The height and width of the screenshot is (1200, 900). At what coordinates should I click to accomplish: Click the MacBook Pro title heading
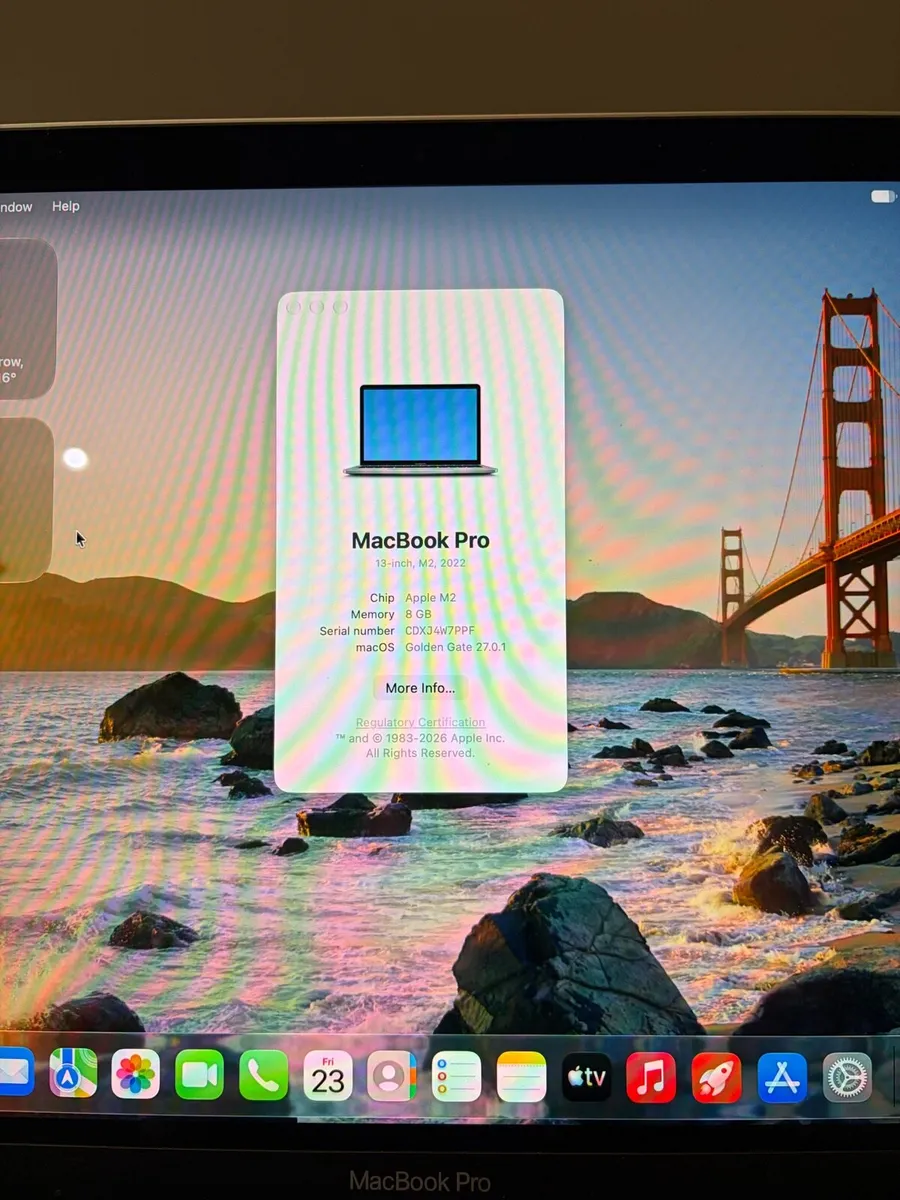click(x=420, y=541)
